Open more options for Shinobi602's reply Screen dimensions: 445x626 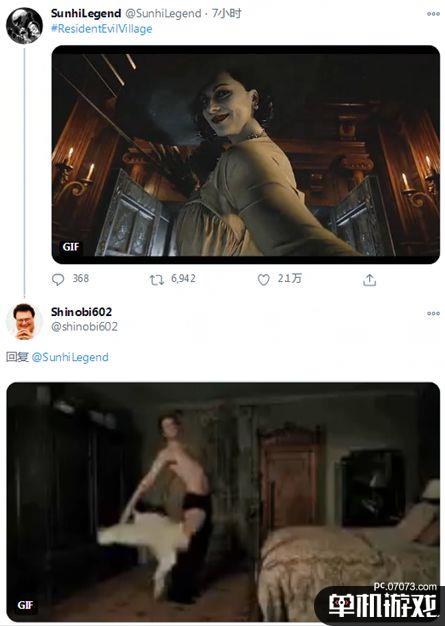pyautogui.click(x=433, y=313)
